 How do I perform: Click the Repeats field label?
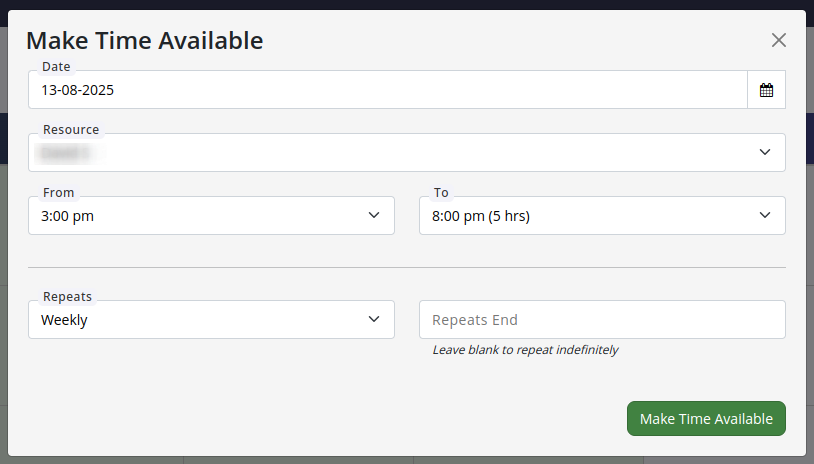[x=67, y=297]
